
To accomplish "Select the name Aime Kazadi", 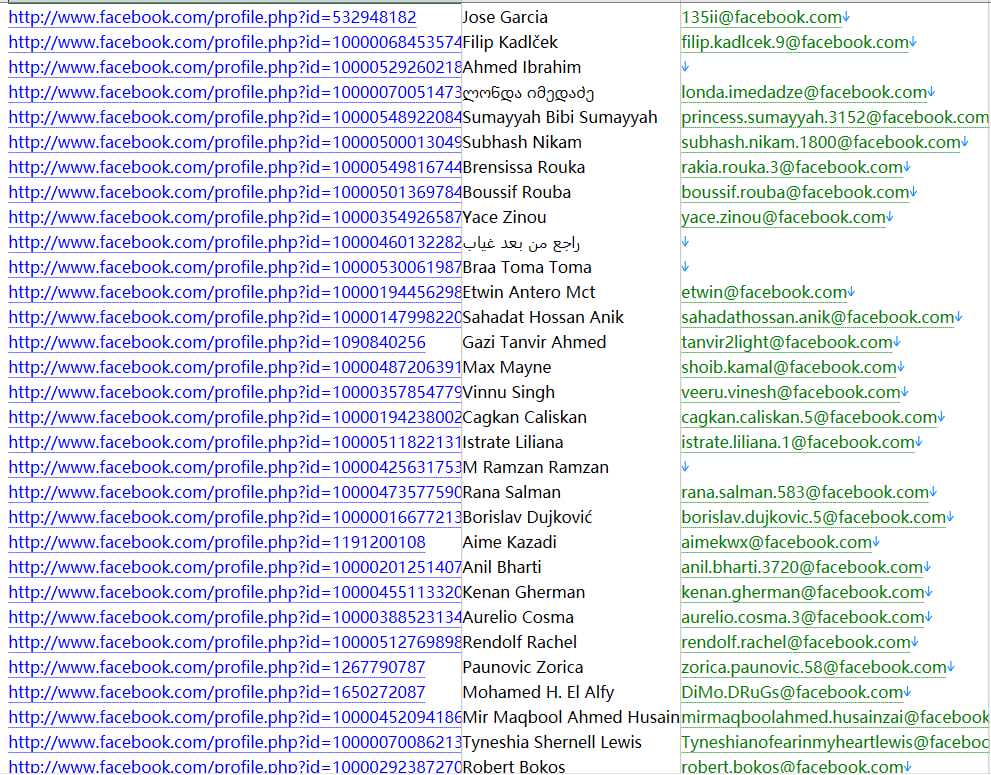I will pyautogui.click(x=510, y=542).
